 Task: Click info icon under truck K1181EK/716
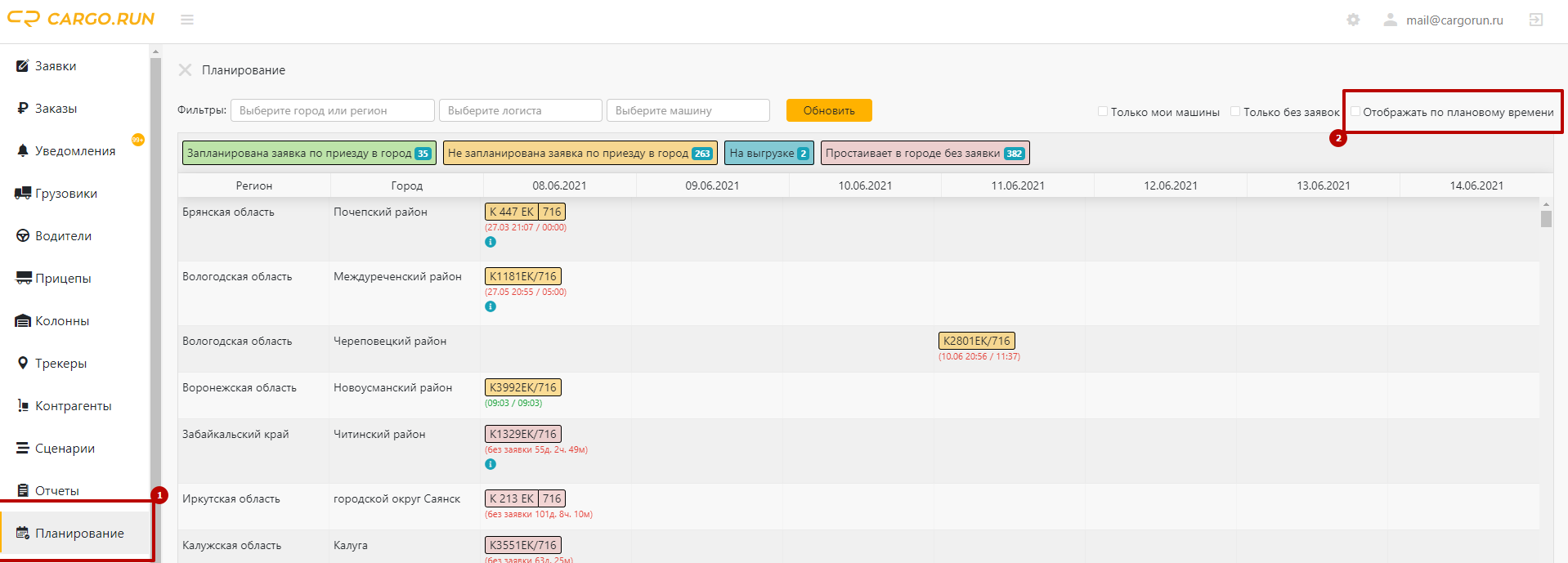[x=491, y=306]
